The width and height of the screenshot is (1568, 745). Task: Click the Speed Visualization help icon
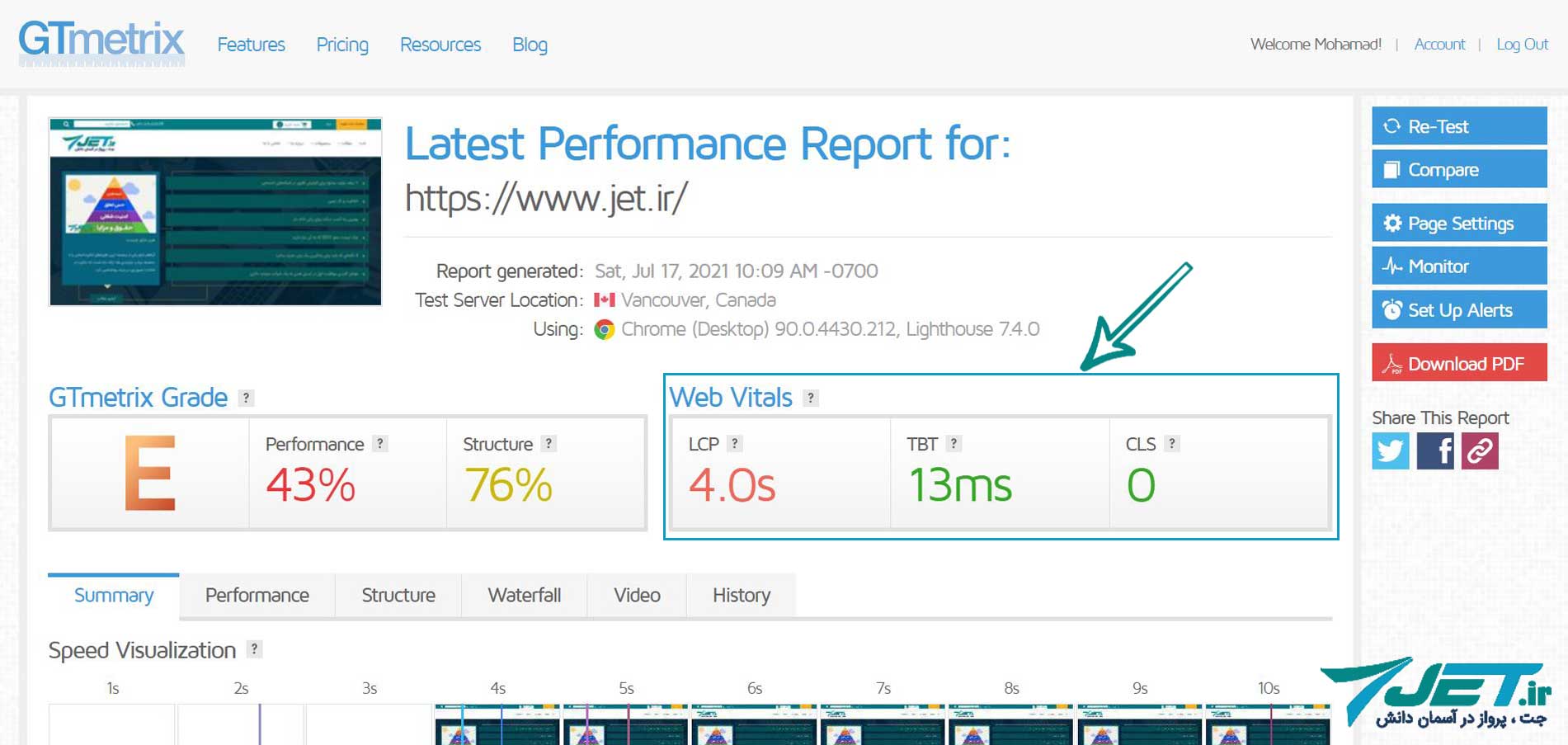click(x=255, y=649)
